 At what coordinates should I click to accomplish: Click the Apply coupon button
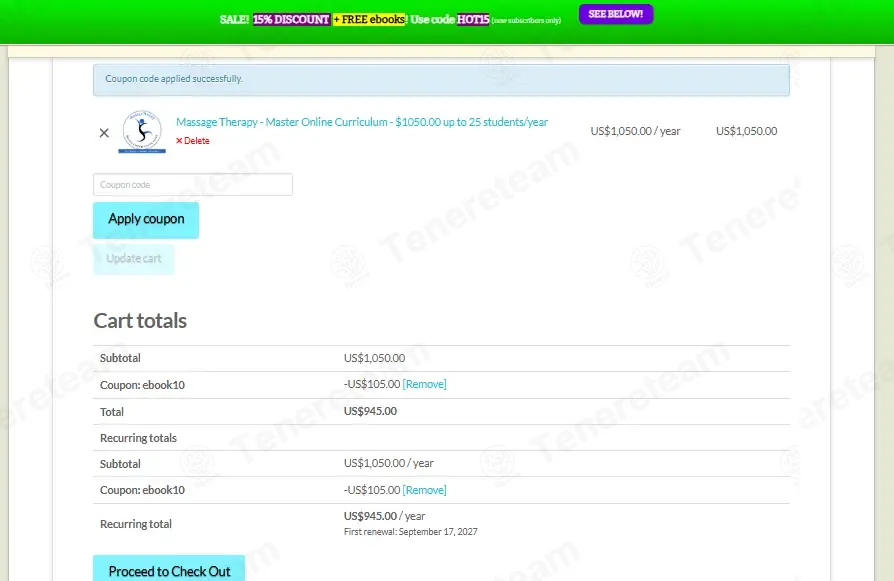click(146, 220)
